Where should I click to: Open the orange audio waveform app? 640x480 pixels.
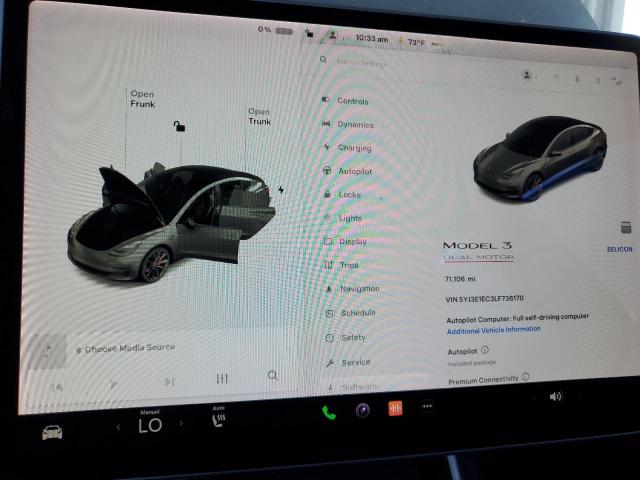(395, 408)
